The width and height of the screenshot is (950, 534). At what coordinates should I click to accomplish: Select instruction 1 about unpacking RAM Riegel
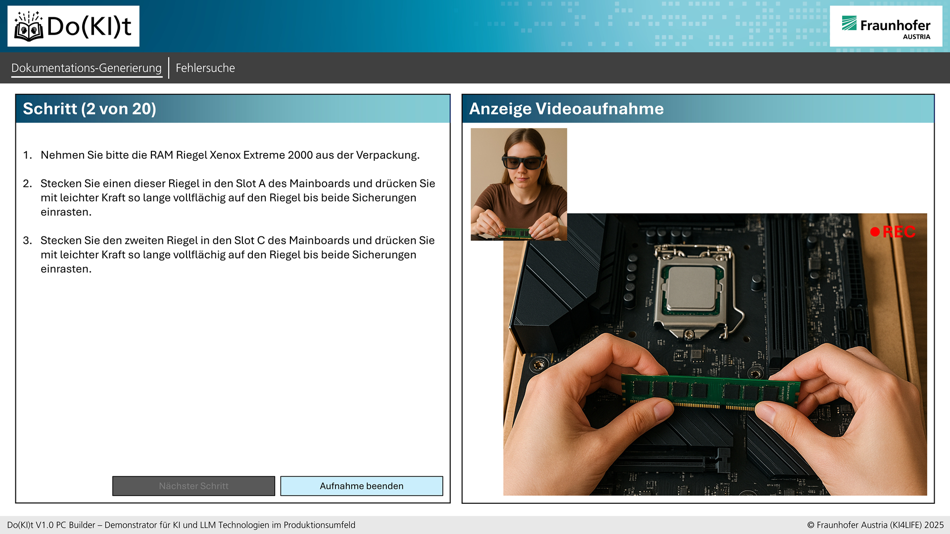(229, 155)
